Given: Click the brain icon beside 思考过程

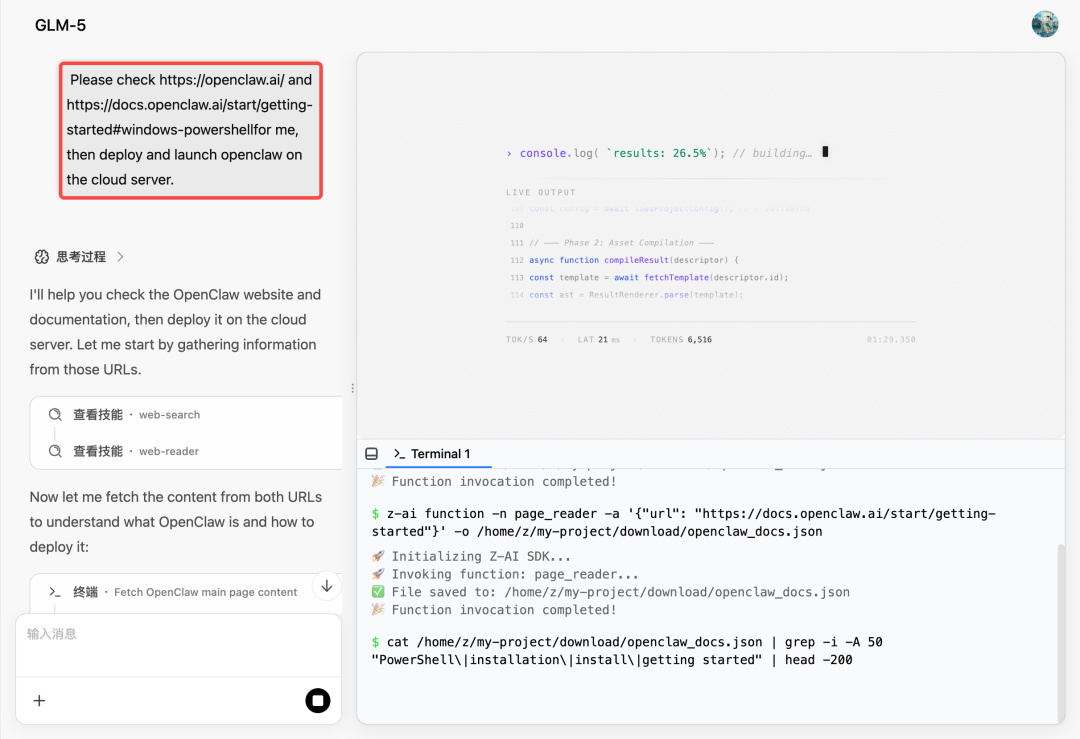Looking at the screenshot, I should point(41,257).
